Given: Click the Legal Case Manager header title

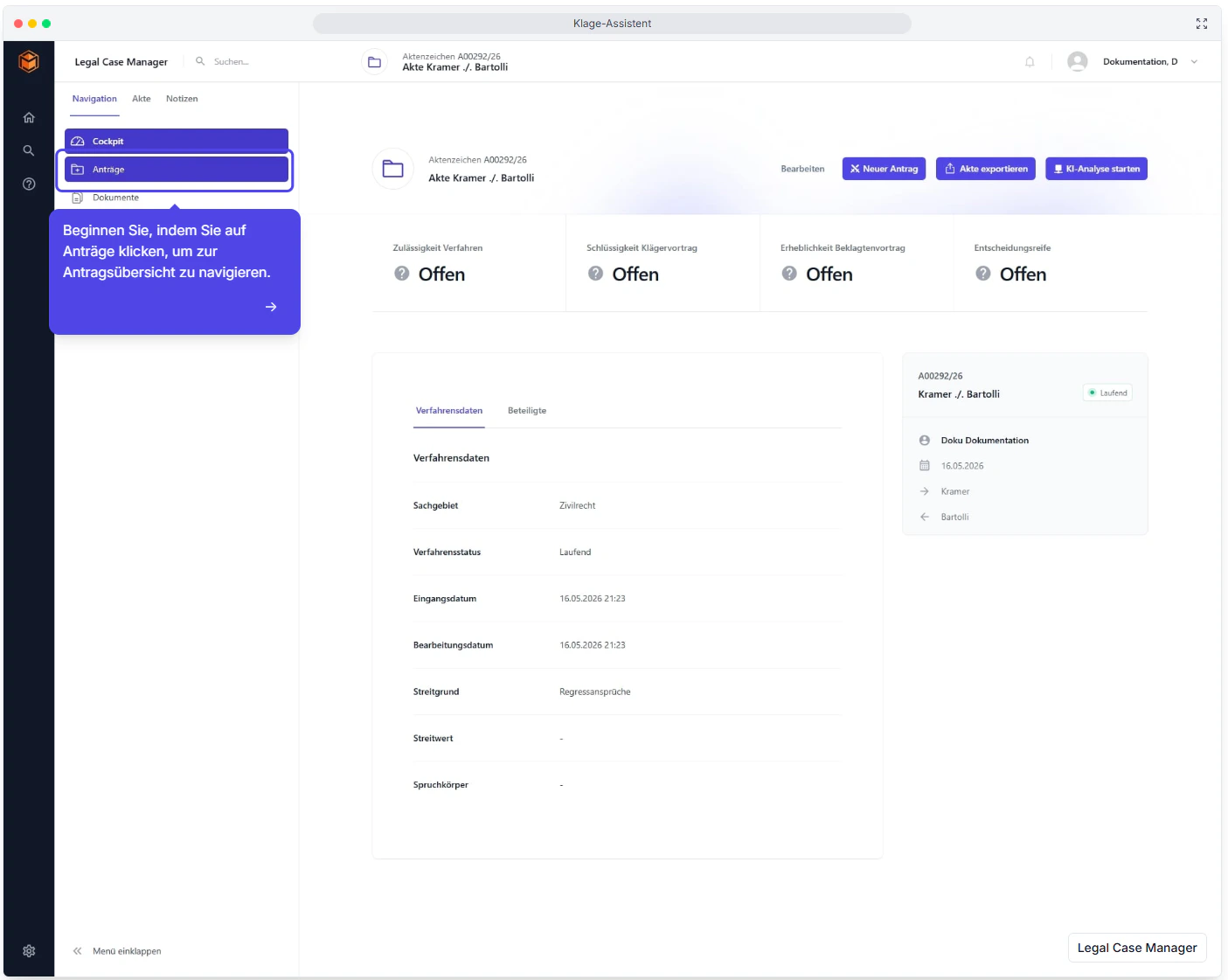Looking at the screenshot, I should [121, 62].
